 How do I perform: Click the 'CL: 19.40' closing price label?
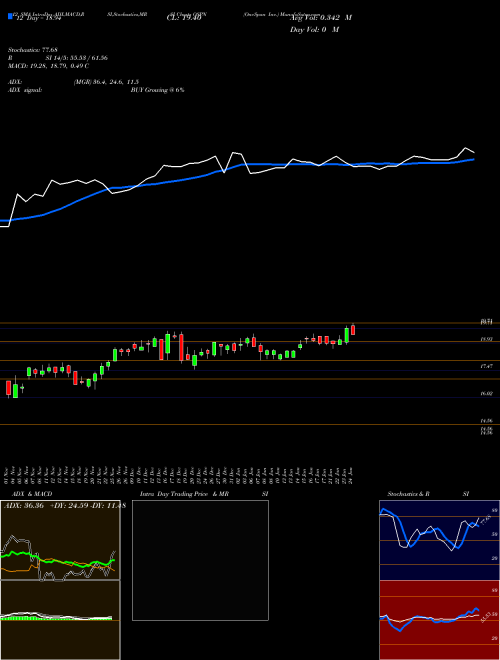[184, 18]
